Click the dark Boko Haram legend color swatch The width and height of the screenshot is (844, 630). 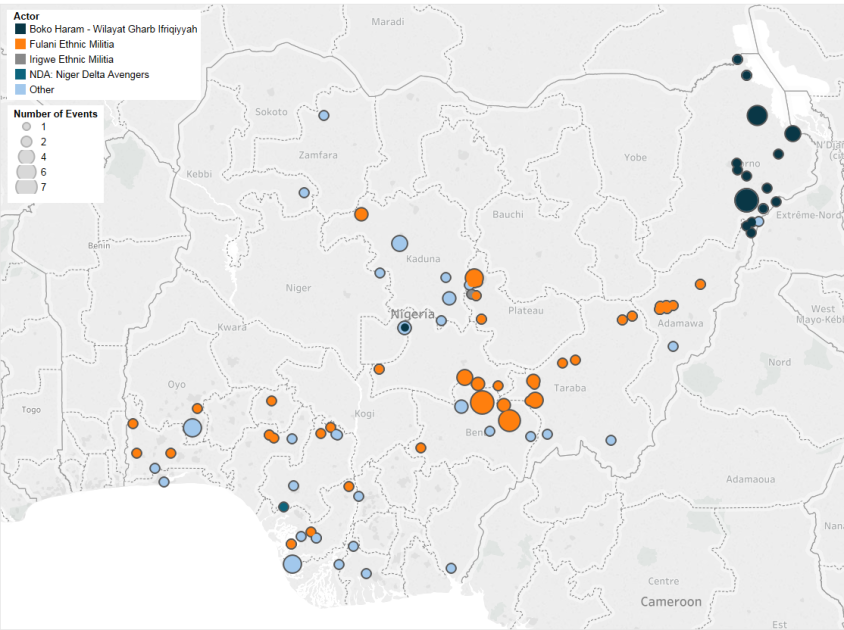pos(21,30)
